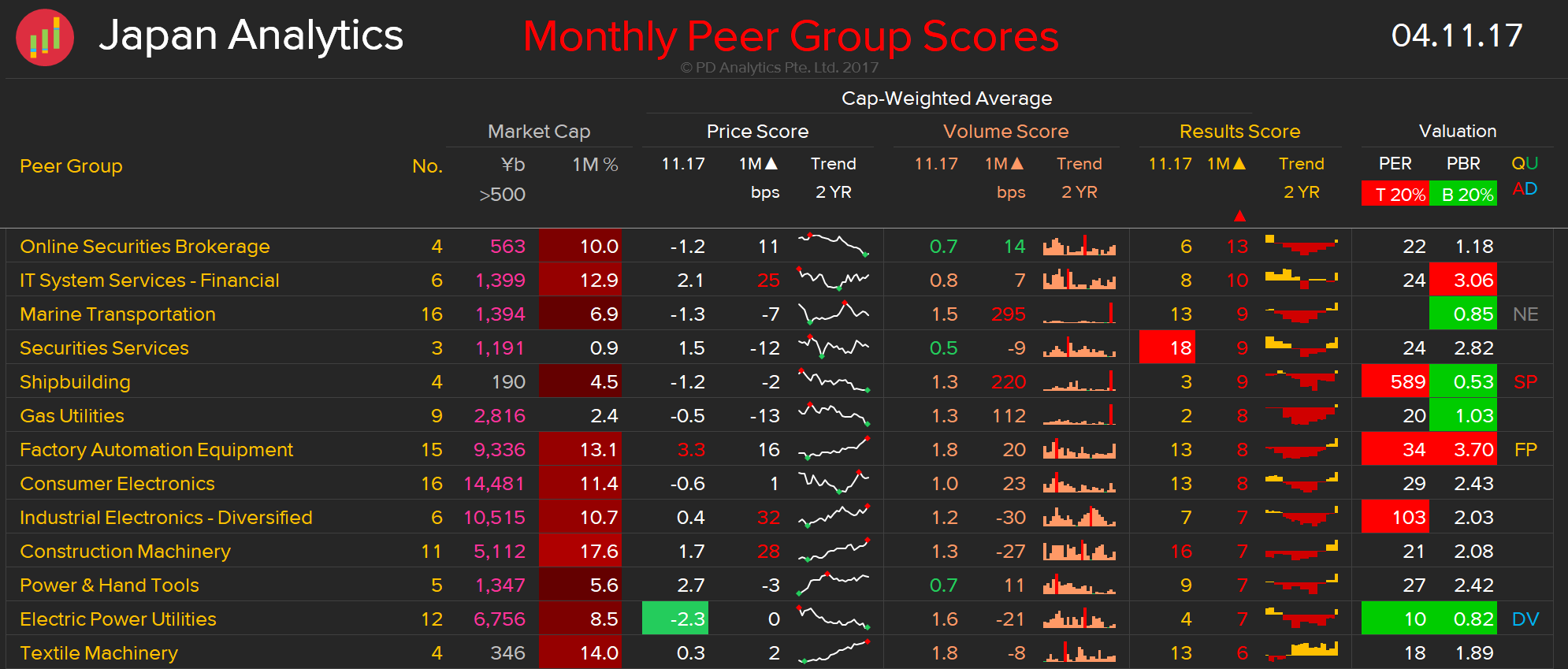Select the Valuation column group header
This screenshot has height=669, width=1568.
click(x=1457, y=132)
